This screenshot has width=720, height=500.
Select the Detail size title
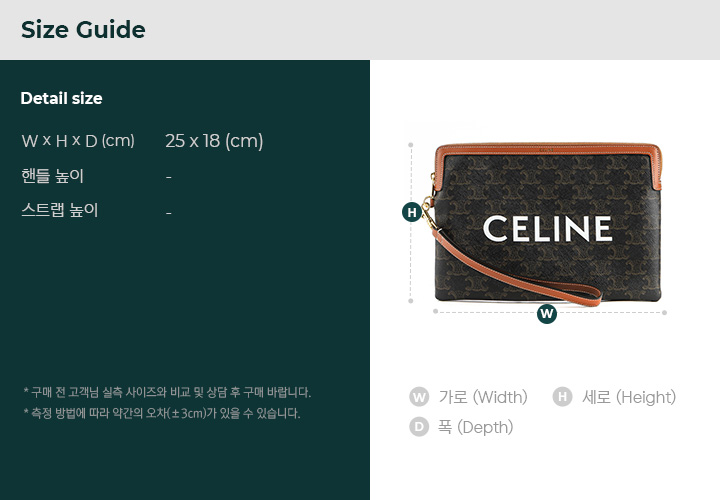coord(62,98)
